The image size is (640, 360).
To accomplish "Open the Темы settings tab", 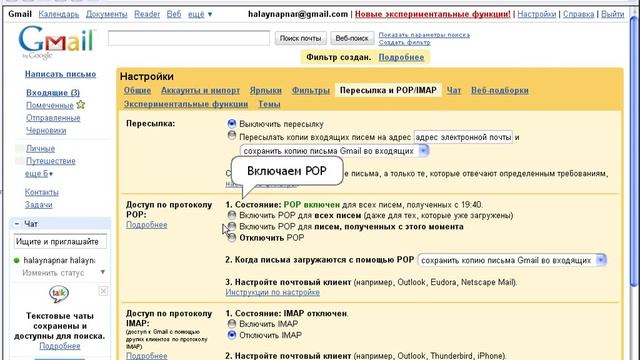I will pos(269,104).
